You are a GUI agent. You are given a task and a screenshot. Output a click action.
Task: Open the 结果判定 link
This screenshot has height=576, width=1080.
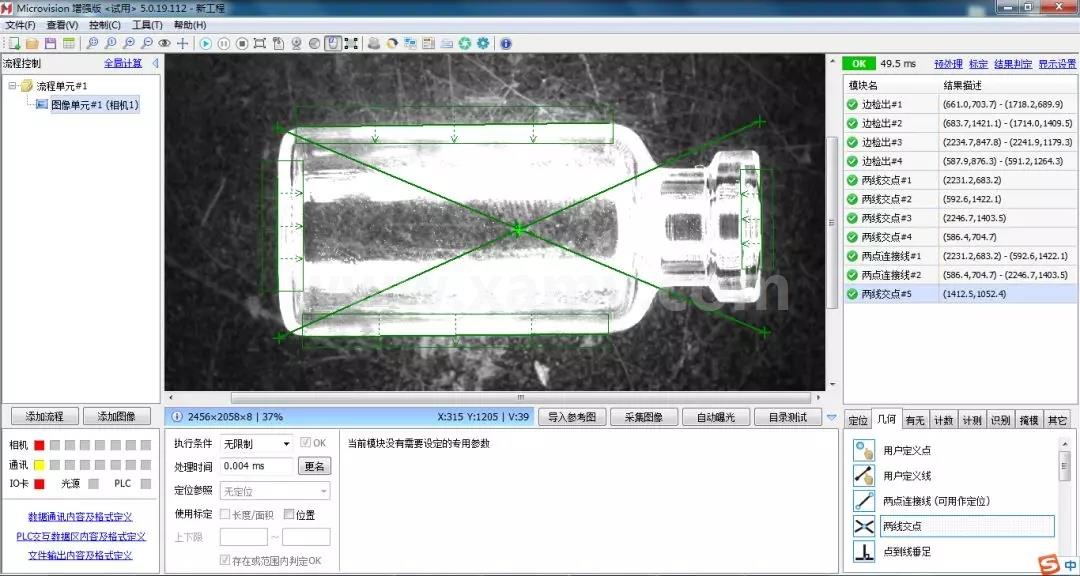pyautogui.click(x=1013, y=64)
